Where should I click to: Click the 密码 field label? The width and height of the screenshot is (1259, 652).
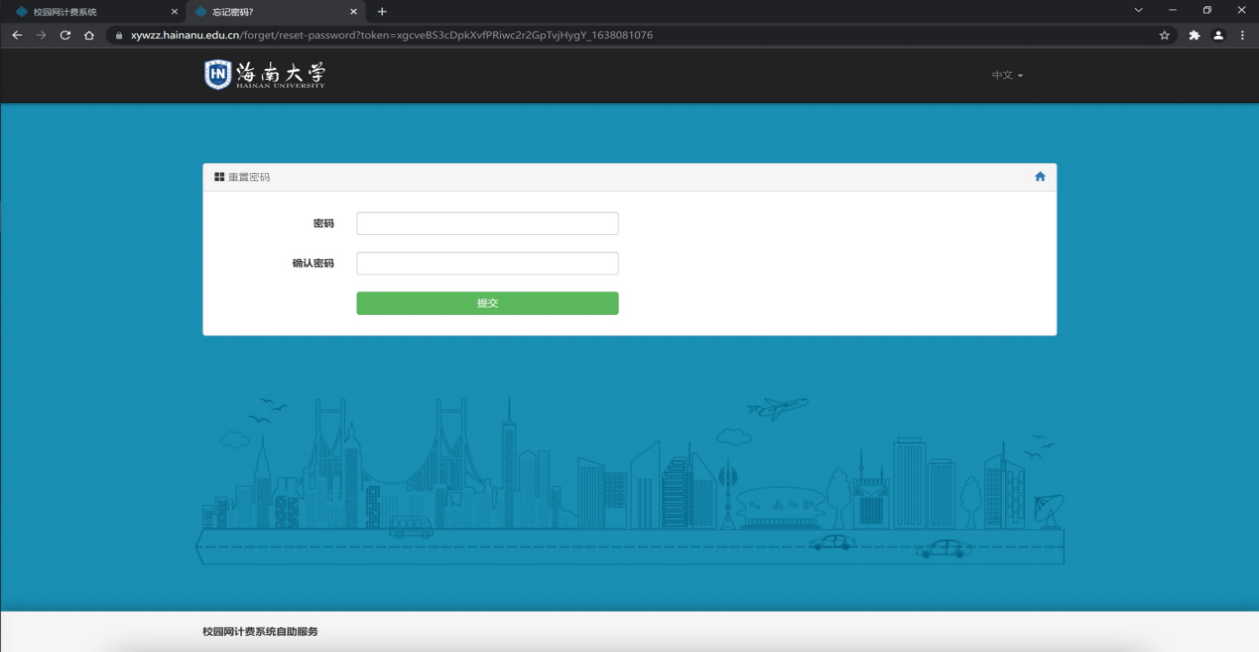point(323,223)
